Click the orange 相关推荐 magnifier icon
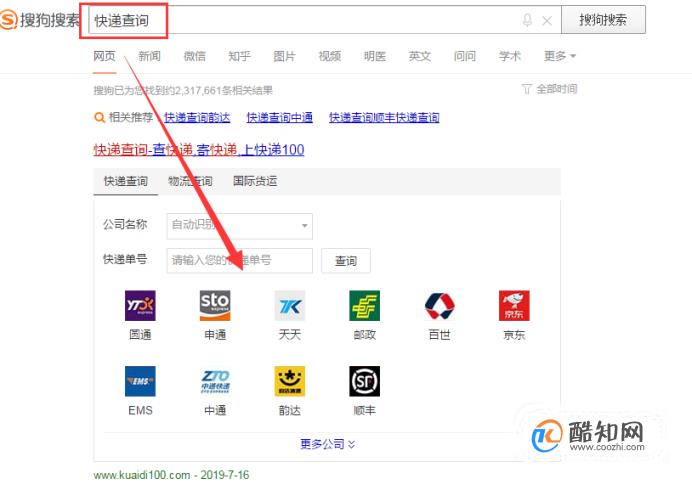The image size is (692, 490). [x=99, y=117]
